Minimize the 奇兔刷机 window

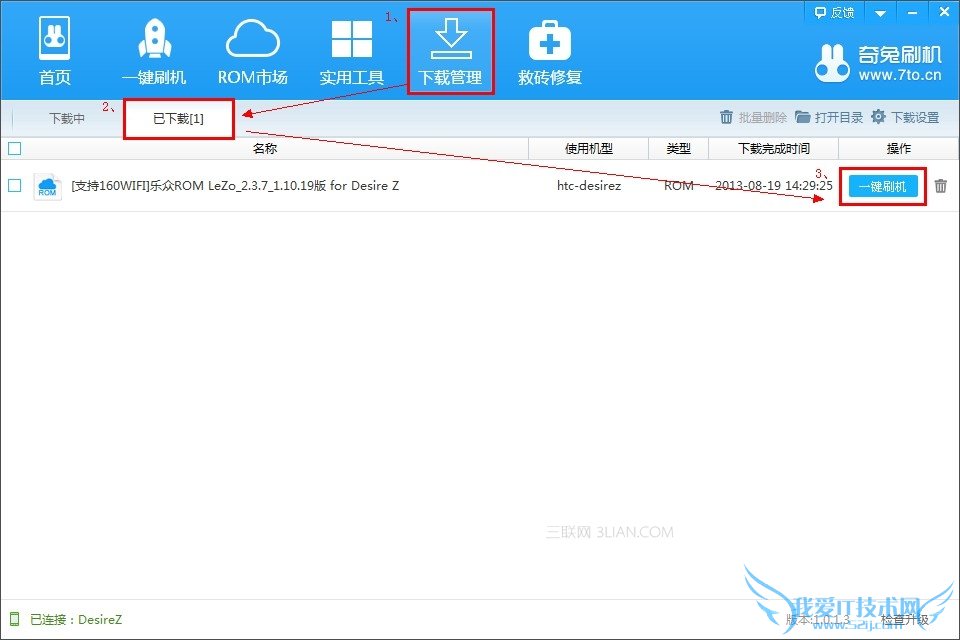(912, 13)
